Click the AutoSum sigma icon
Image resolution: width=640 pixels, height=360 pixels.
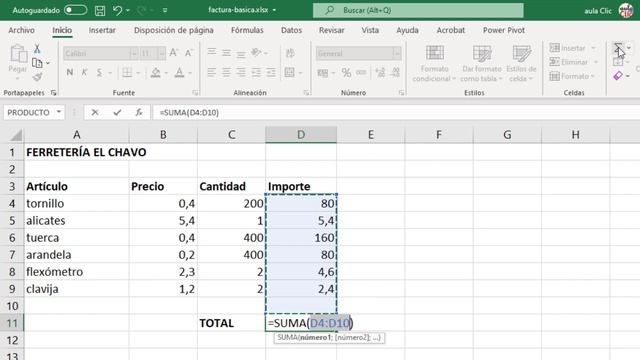618,48
